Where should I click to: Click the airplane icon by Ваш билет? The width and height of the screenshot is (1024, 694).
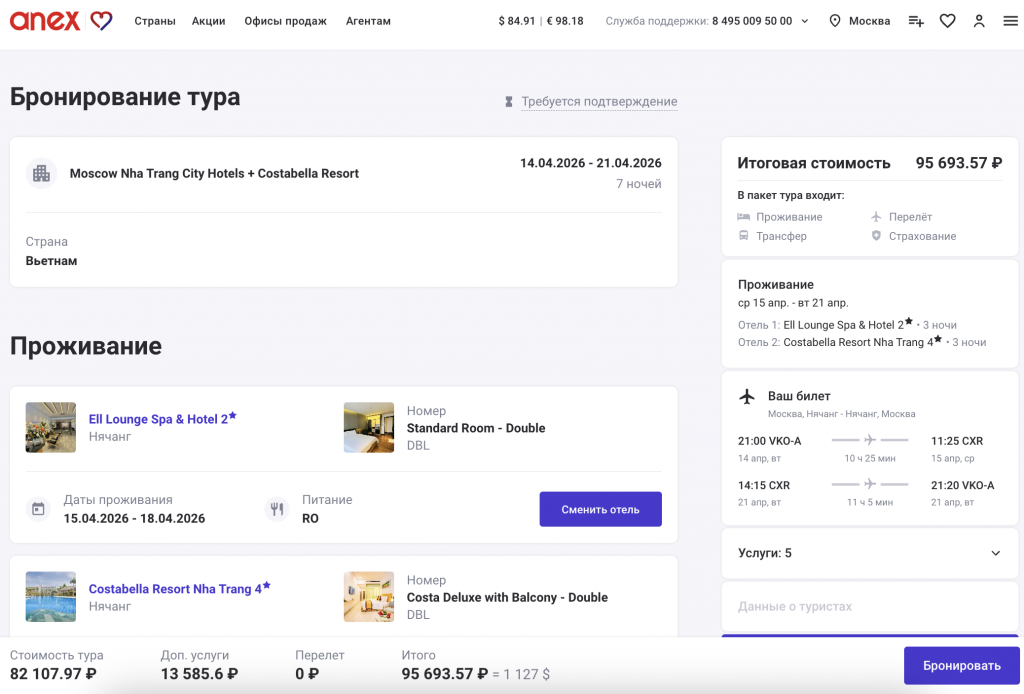click(747, 397)
